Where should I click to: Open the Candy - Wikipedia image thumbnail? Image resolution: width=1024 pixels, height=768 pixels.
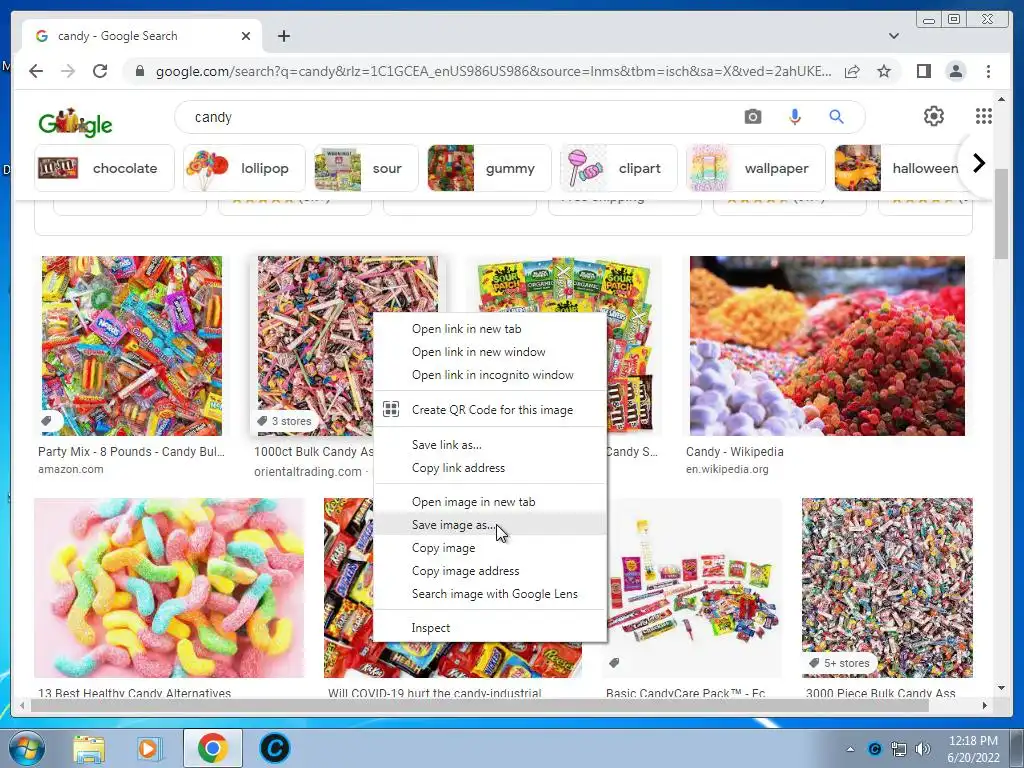pyautogui.click(x=827, y=345)
